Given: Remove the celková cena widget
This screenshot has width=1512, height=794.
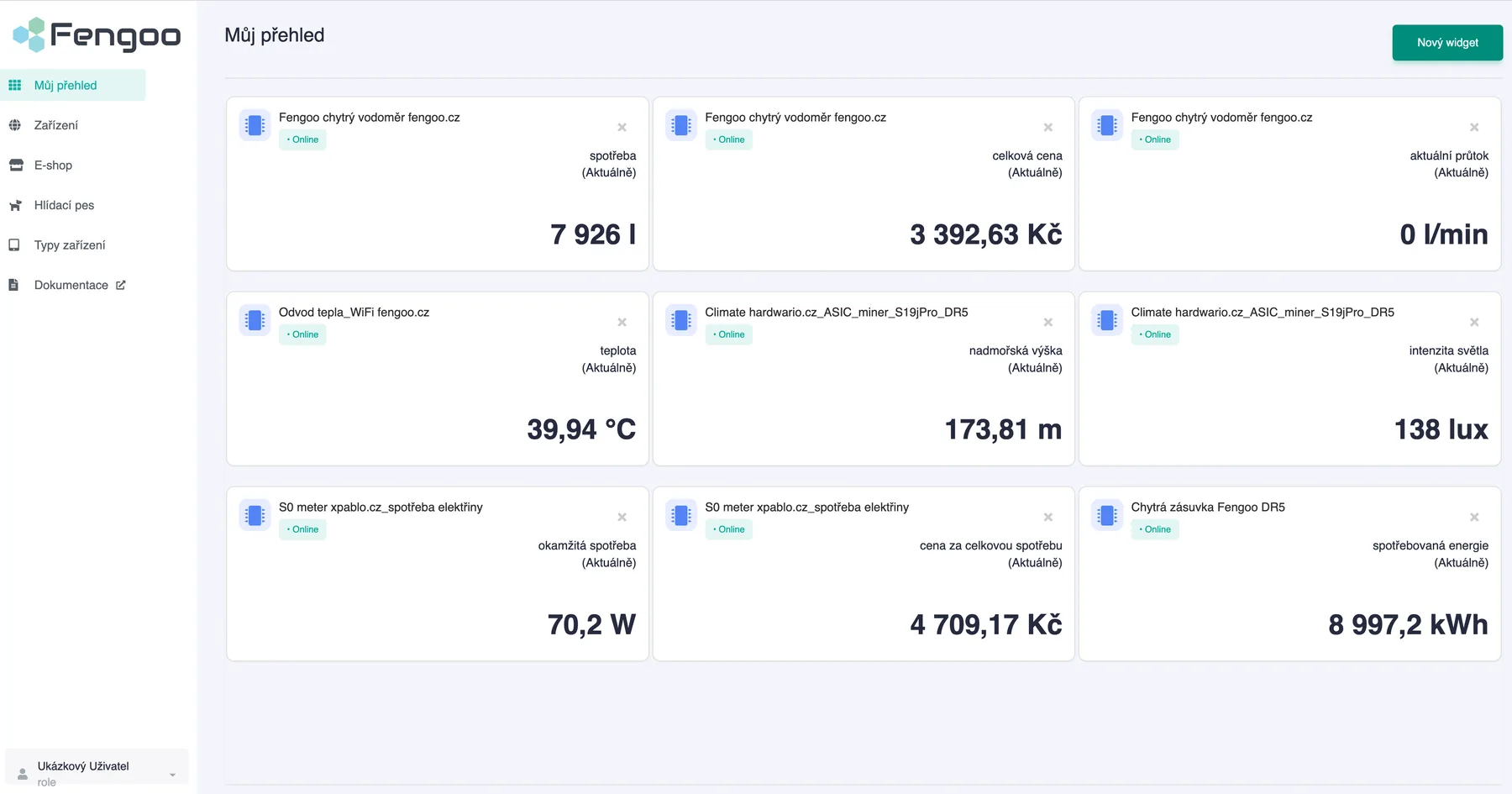Looking at the screenshot, I should (1048, 128).
